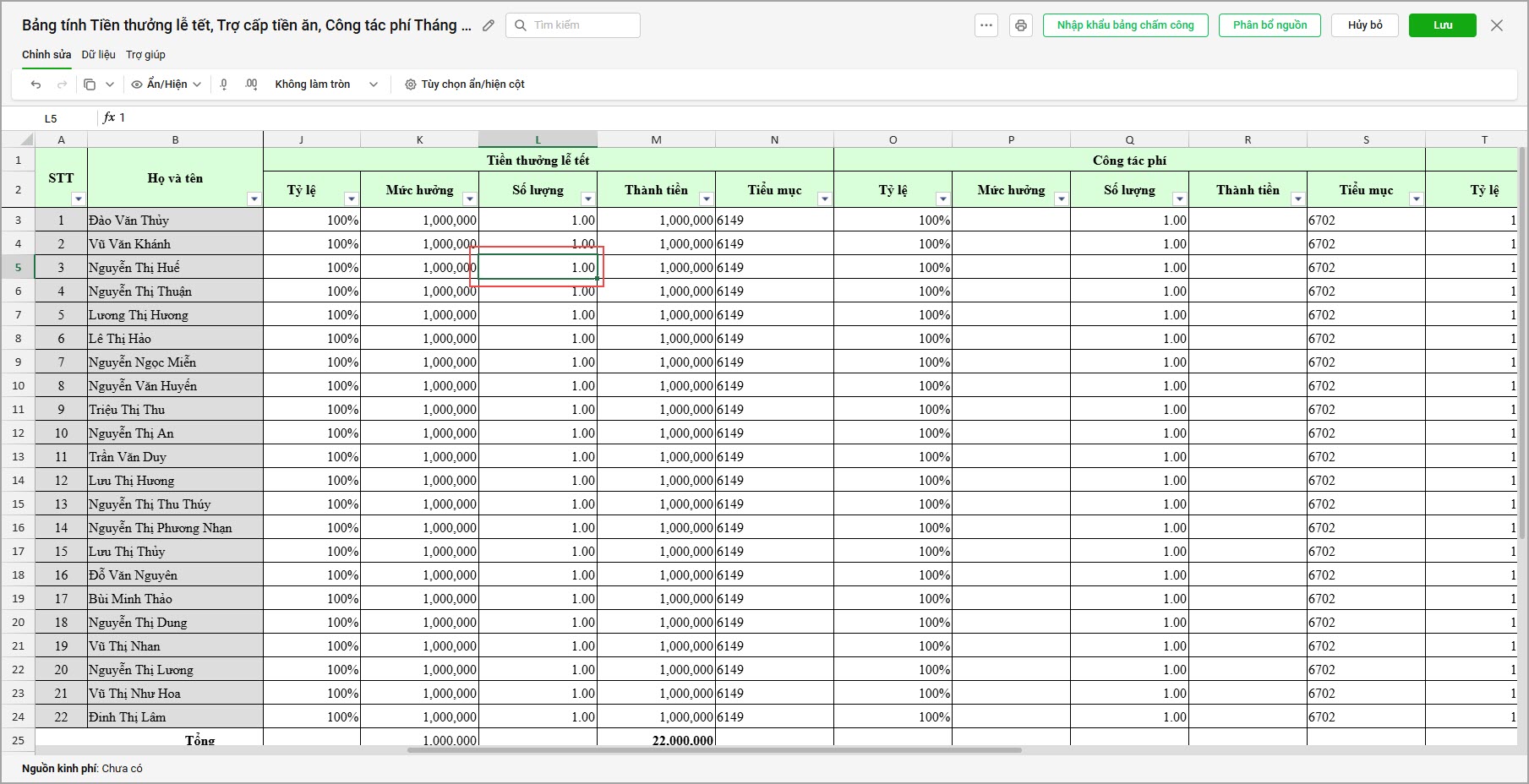Switch to the Dữ liệu tab
Image resolution: width=1529 pixels, height=784 pixels.
tap(99, 55)
